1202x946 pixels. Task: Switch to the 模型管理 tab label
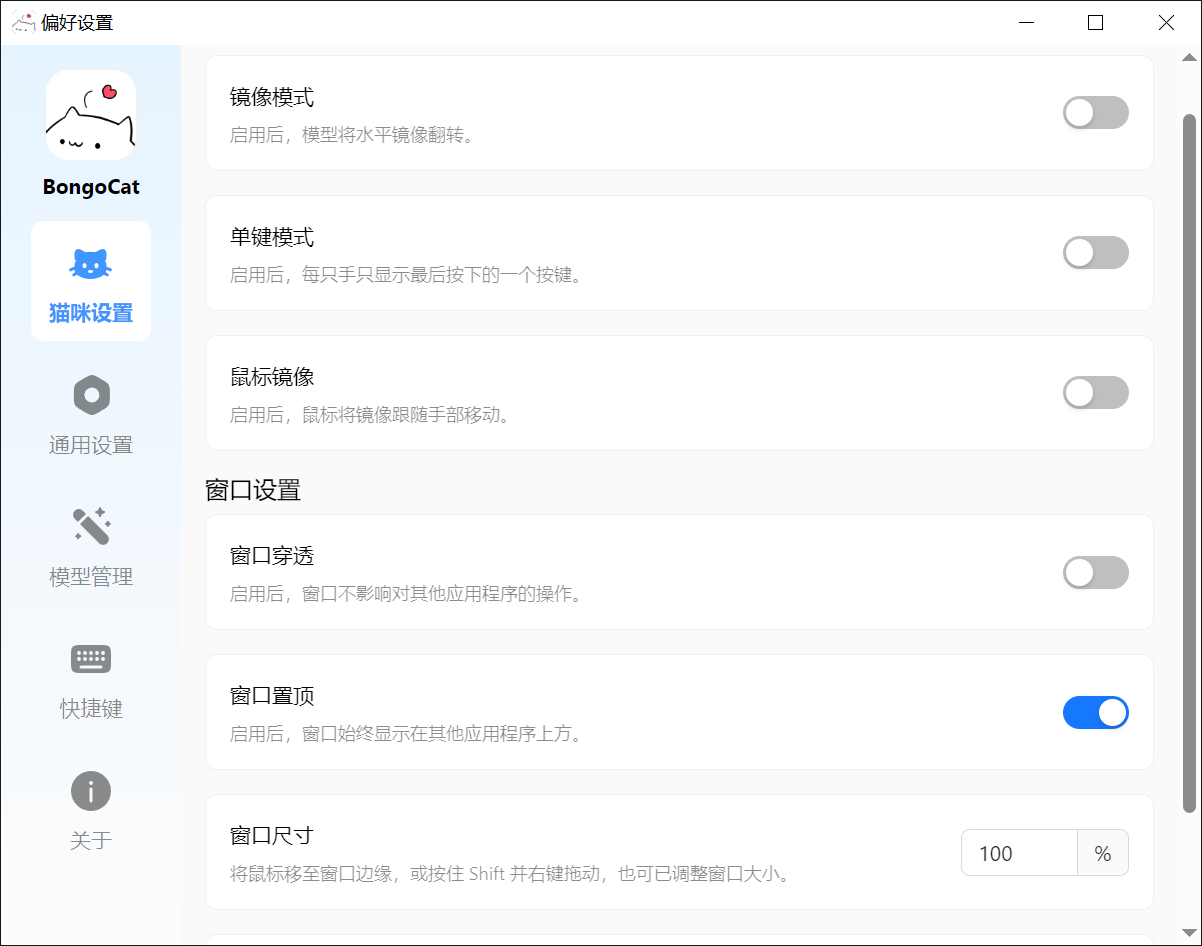pos(91,577)
